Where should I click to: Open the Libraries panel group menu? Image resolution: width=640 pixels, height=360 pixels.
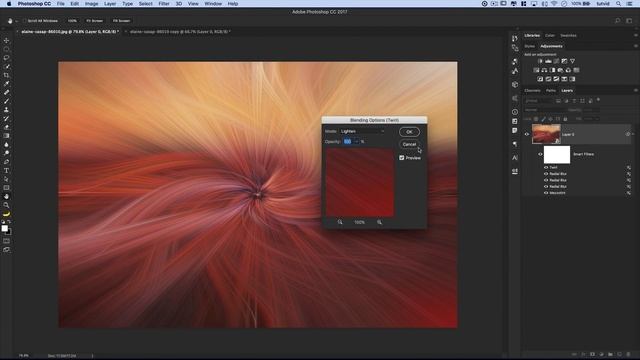(636, 36)
